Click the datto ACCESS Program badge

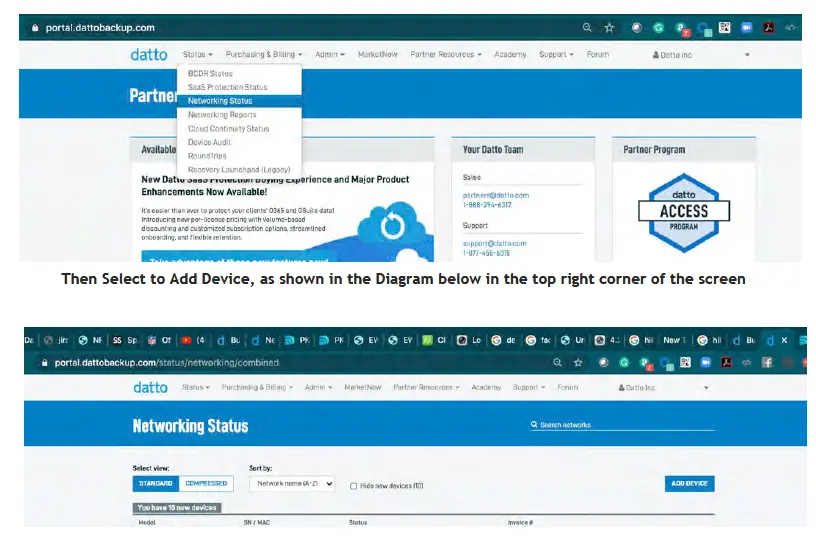[684, 212]
